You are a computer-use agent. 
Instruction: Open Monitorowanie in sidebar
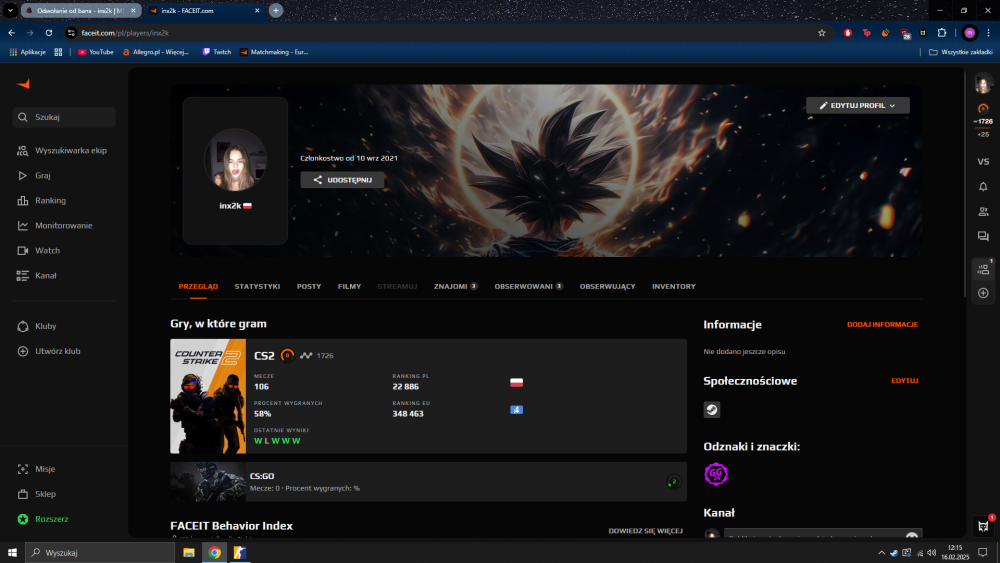55,226
